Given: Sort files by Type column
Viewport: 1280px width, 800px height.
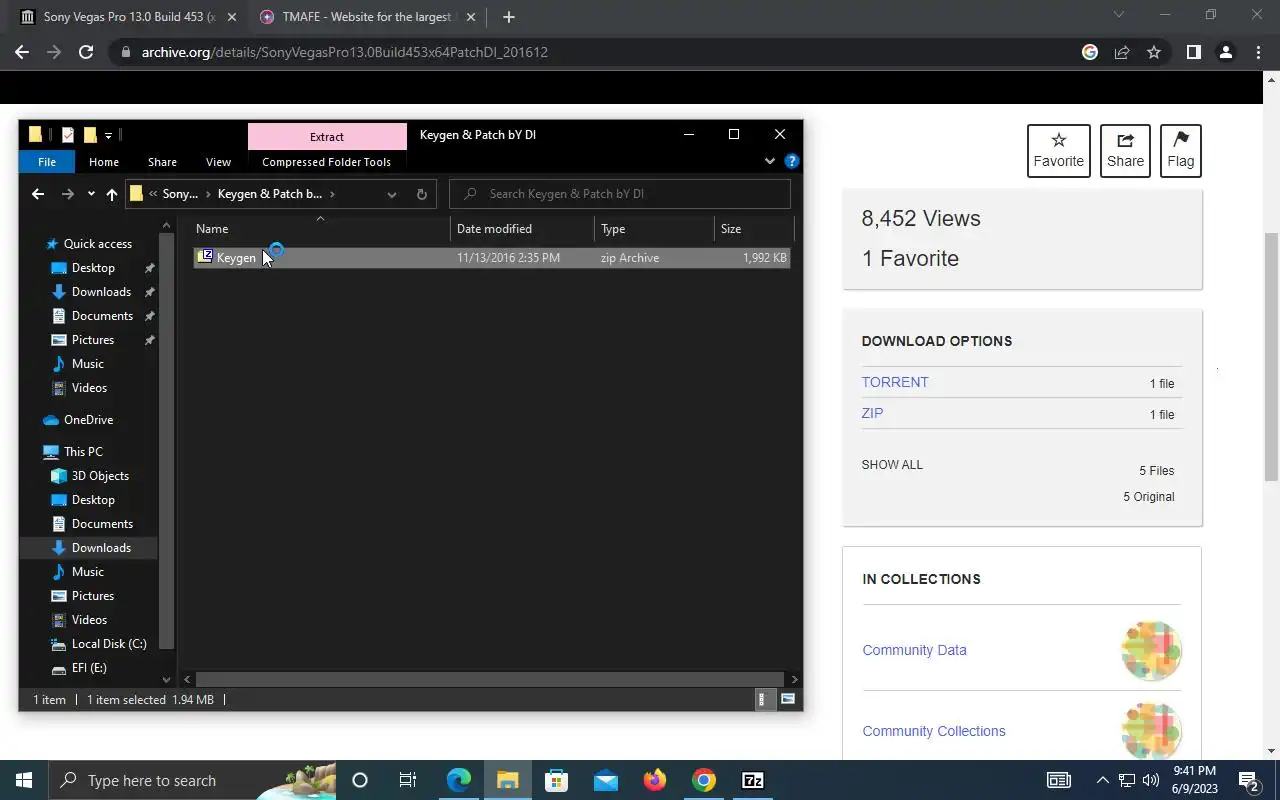Looking at the screenshot, I should [654, 229].
